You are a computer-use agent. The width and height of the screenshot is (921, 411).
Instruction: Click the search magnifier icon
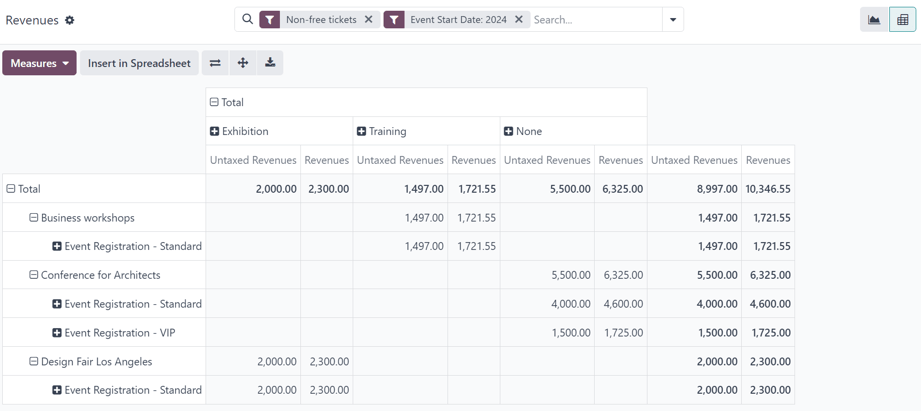tap(247, 19)
